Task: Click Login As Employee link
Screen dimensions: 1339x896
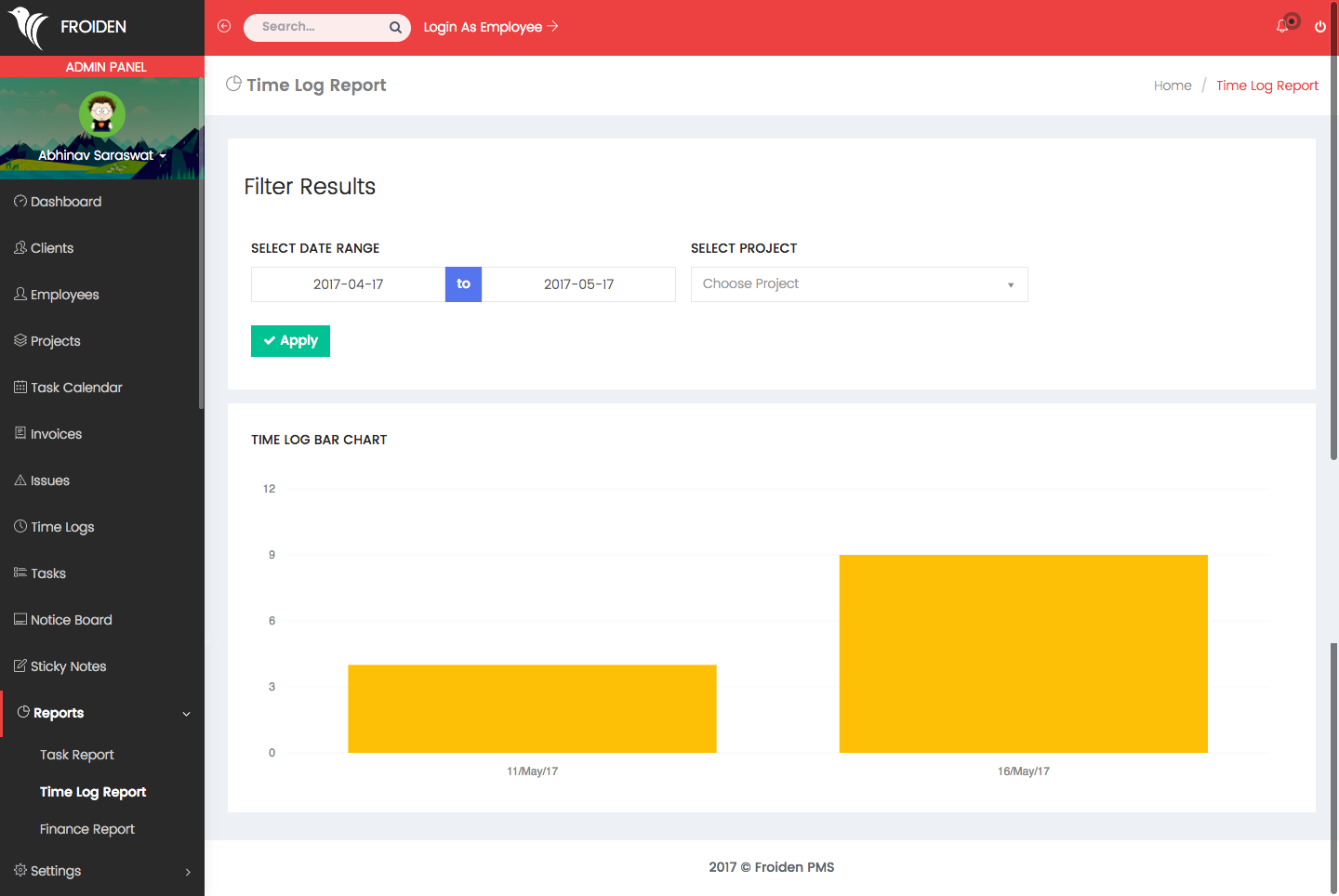Action: pos(490,27)
